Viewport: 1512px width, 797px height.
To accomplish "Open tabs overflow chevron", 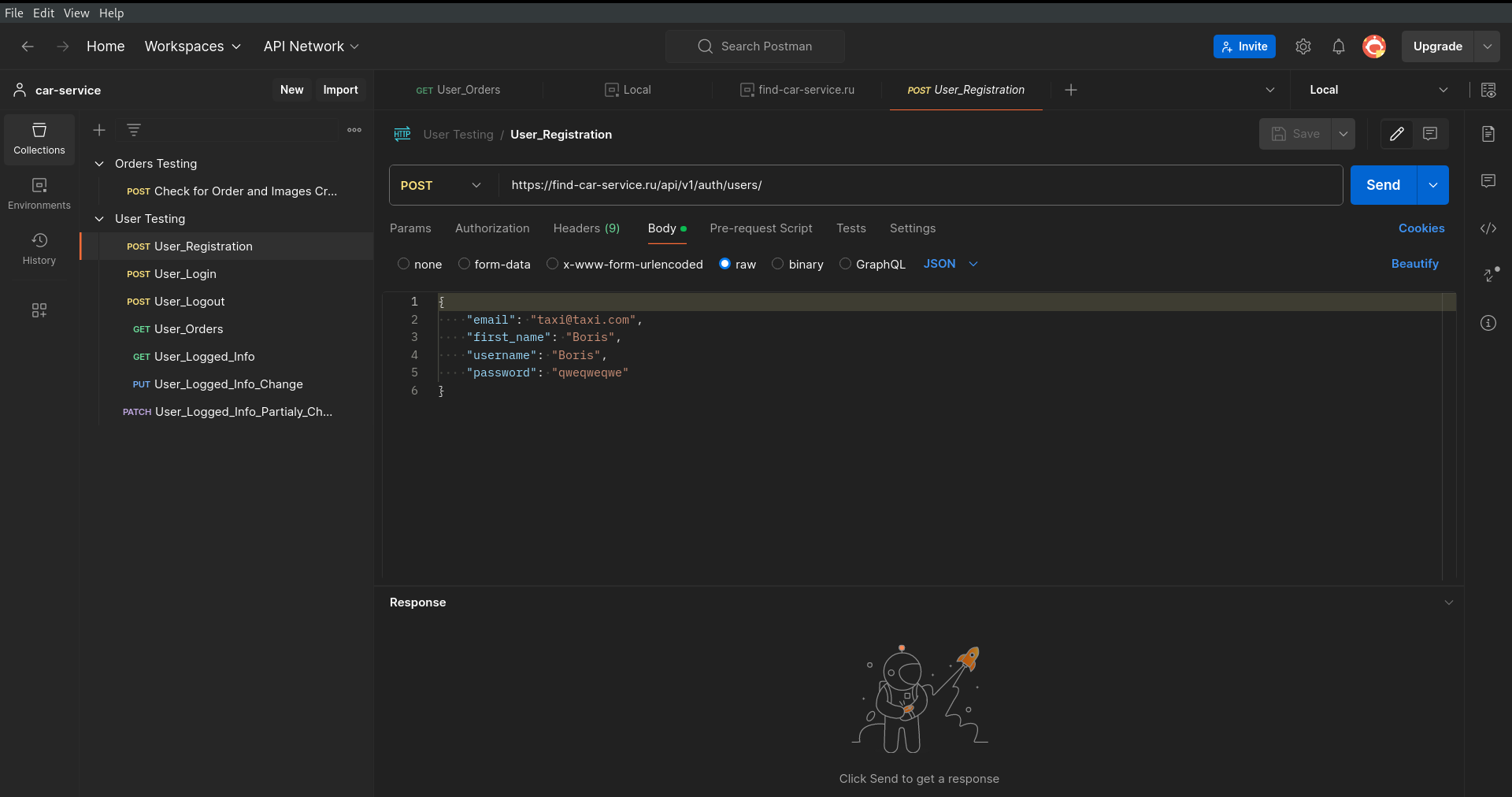I will click(1270, 90).
